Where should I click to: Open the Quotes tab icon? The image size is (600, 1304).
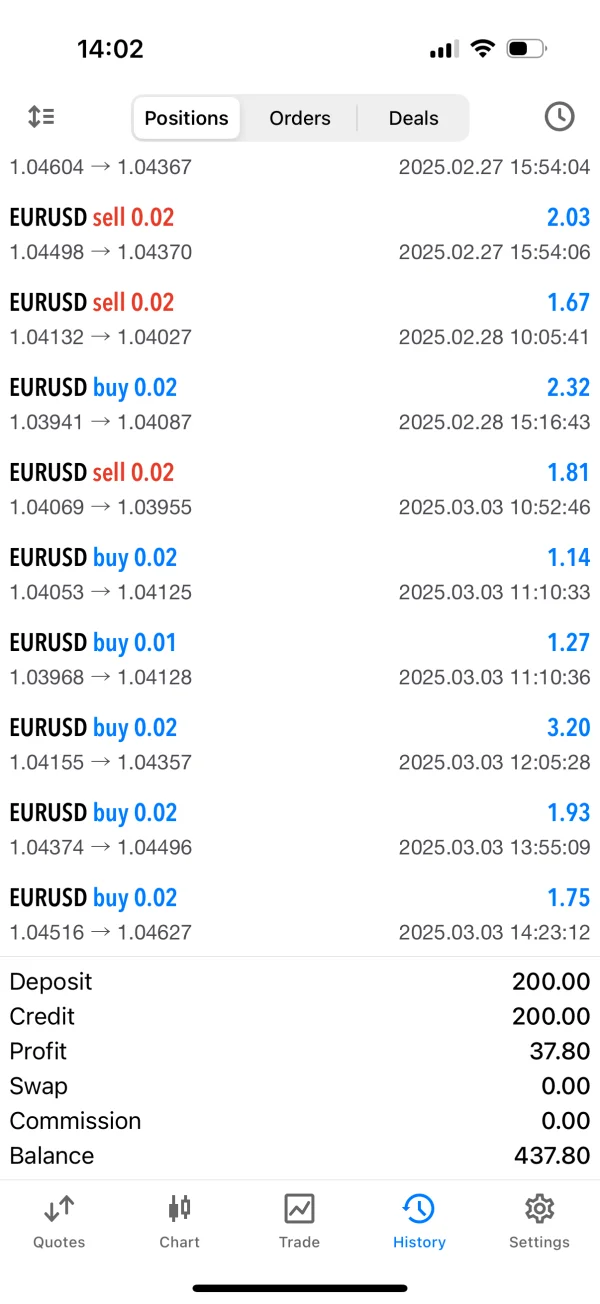click(59, 1210)
